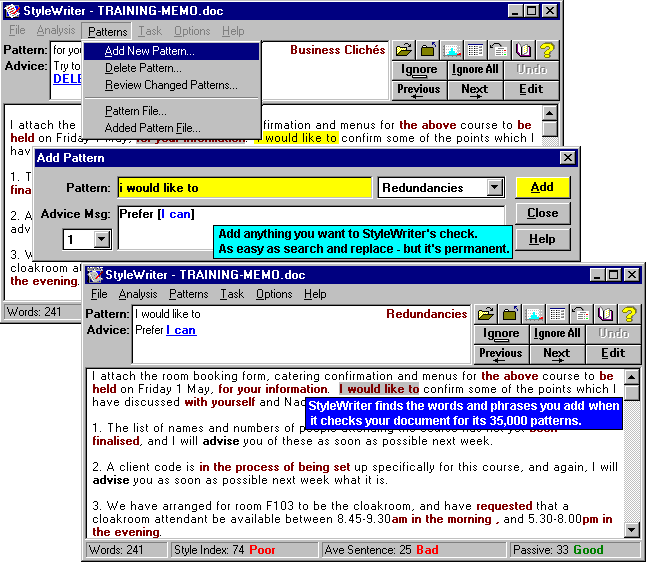Click Edit button in lower window
Viewport: 649px width, 564px height.
(x=613, y=354)
